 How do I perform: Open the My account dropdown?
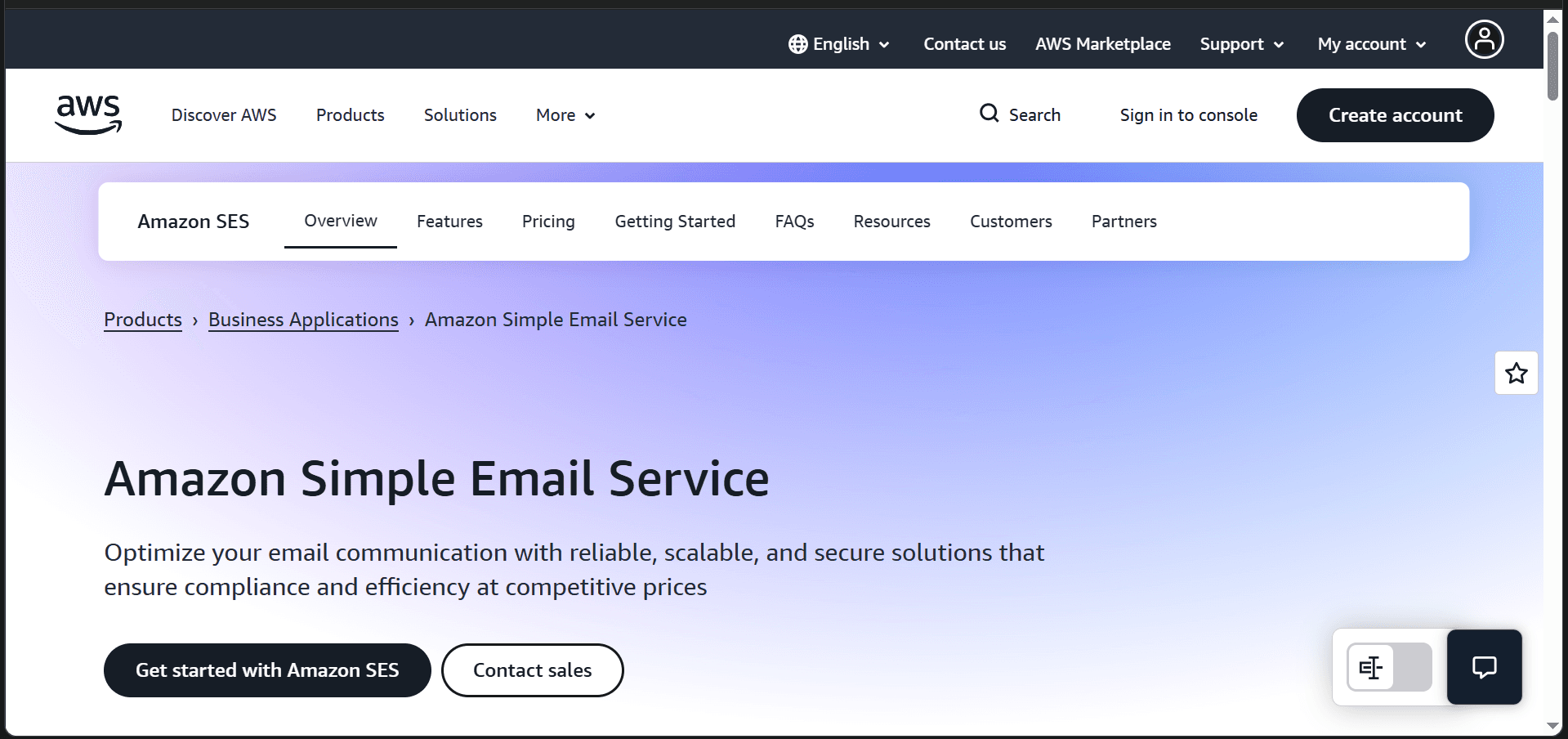(1372, 44)
